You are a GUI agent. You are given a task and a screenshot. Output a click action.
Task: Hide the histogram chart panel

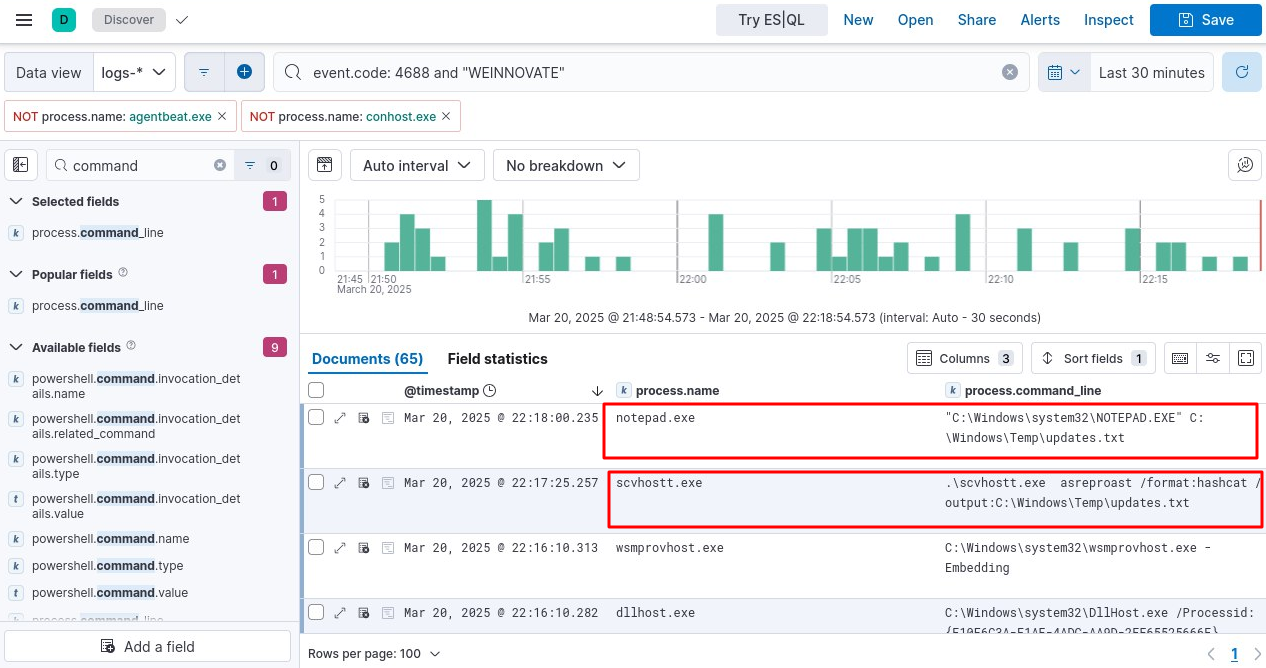[x=324, y=165]
